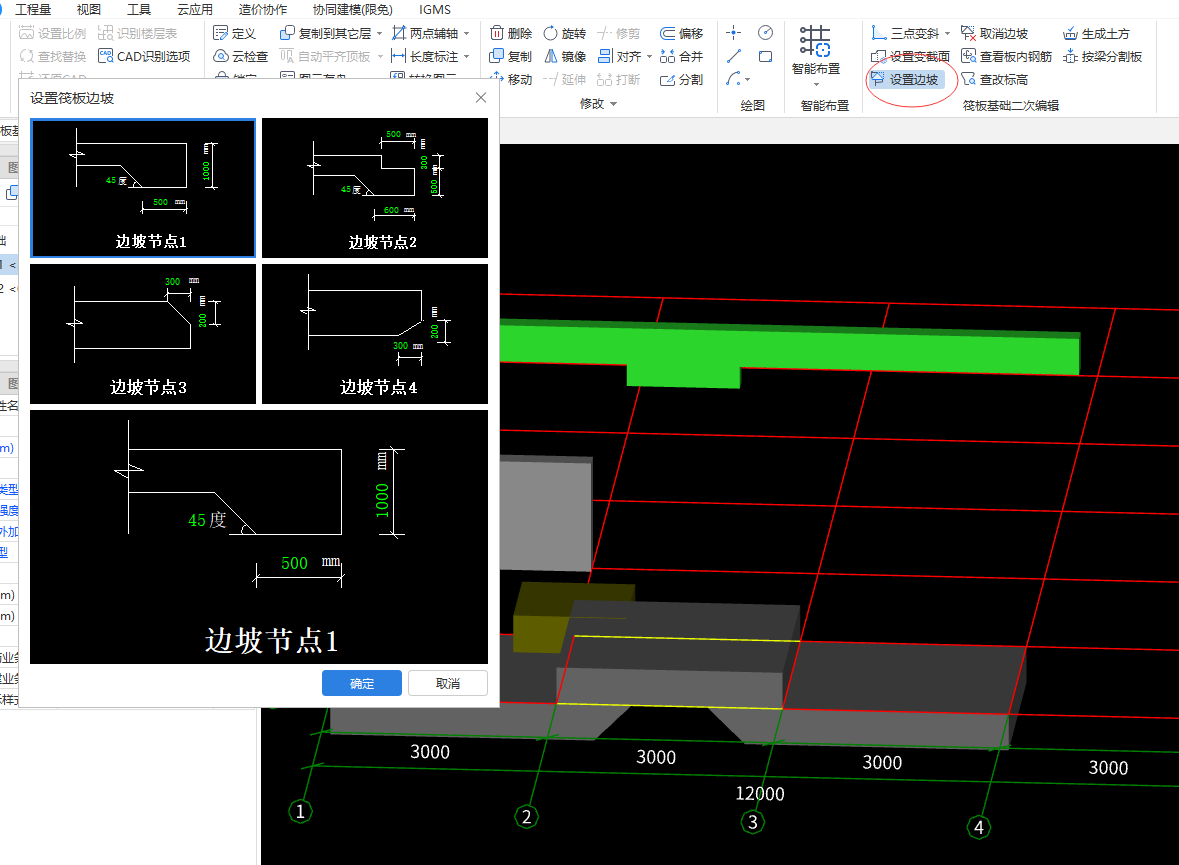Image resolution: width=1179 pixels, height=865 pixels.
Task: Select the 边坡节点4 thumbnail
Action: point(374,333)
